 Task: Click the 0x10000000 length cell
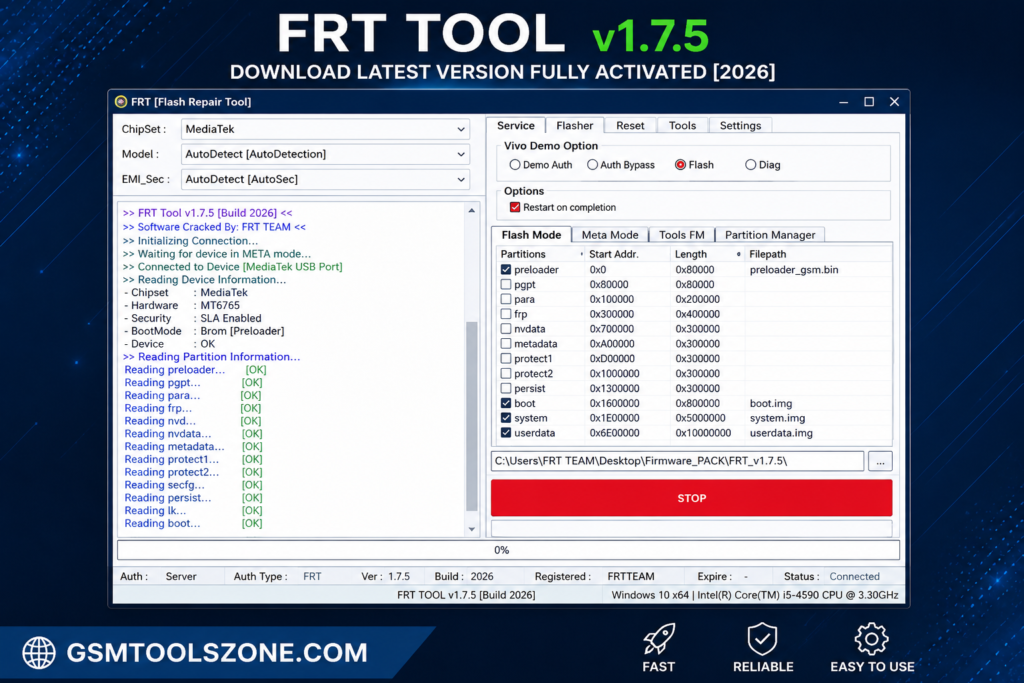pyautogui.click(x=703, y=433)
